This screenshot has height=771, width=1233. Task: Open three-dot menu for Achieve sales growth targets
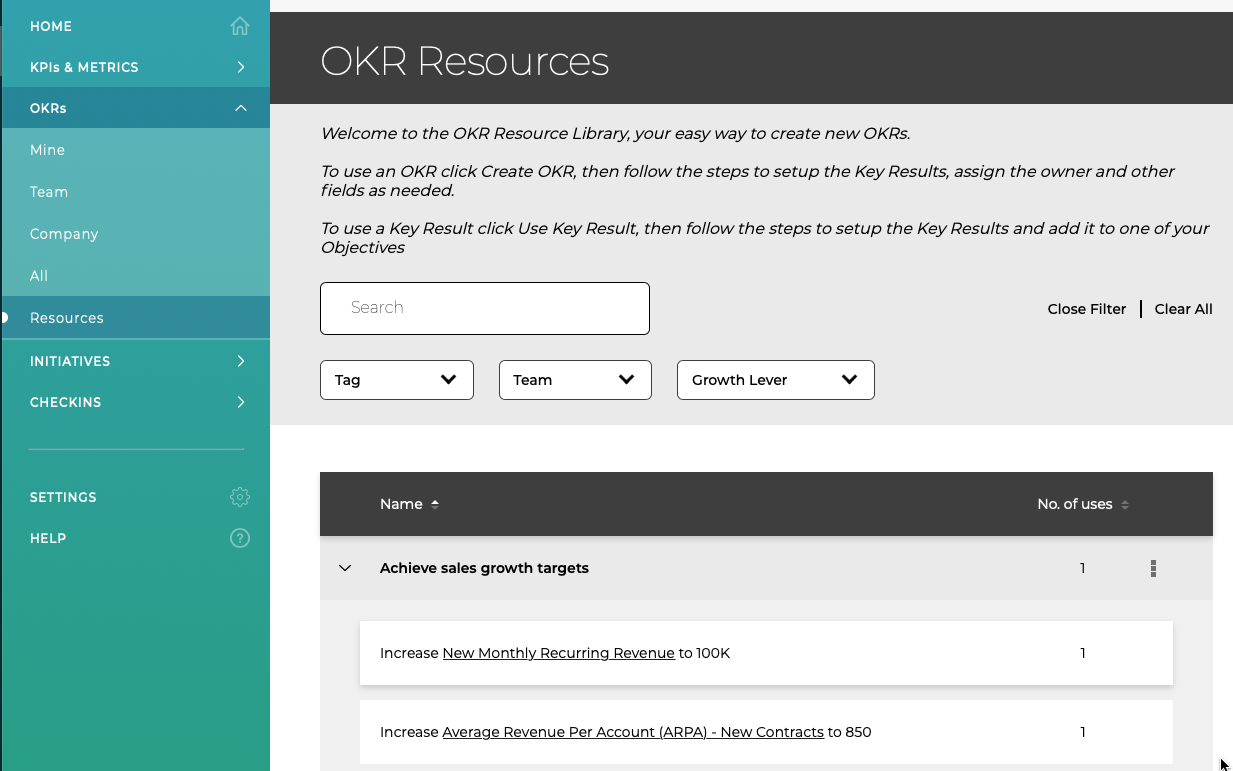pyautogui.click(x=1153, y=568)
